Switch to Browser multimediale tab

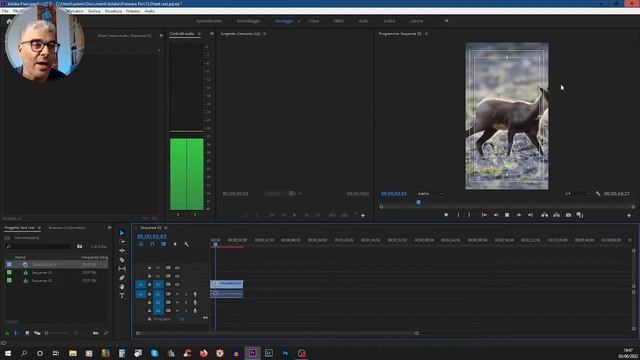click(67, 227)
